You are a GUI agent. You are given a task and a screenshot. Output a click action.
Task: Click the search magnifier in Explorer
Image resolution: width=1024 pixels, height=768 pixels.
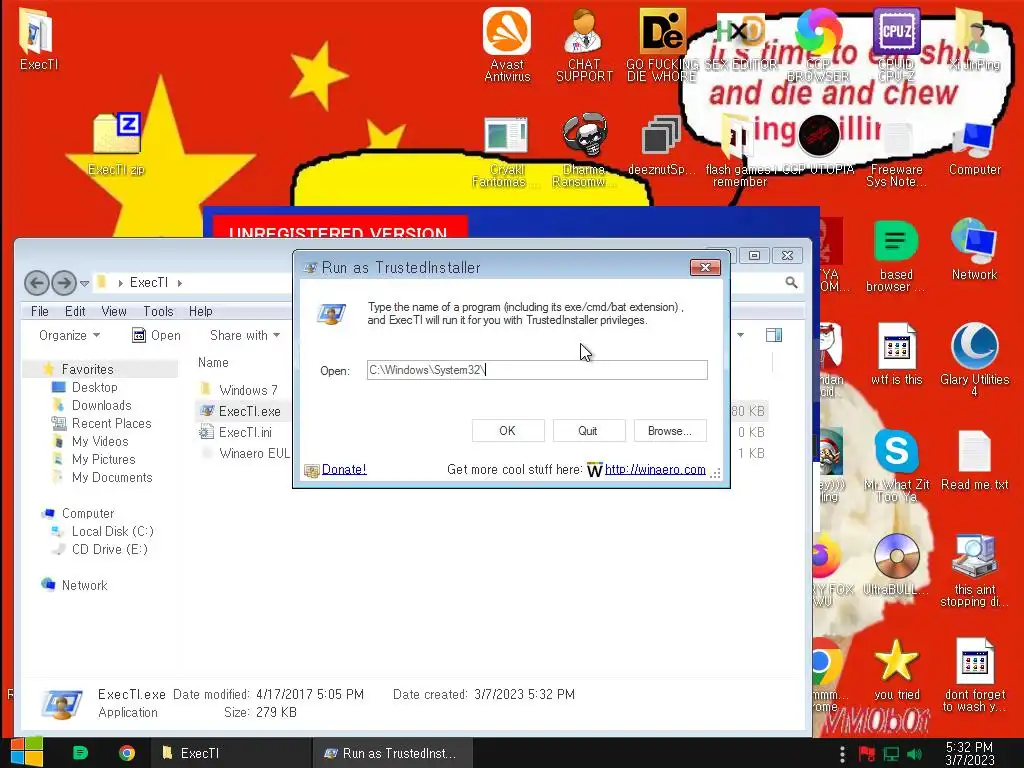point(792,282)
